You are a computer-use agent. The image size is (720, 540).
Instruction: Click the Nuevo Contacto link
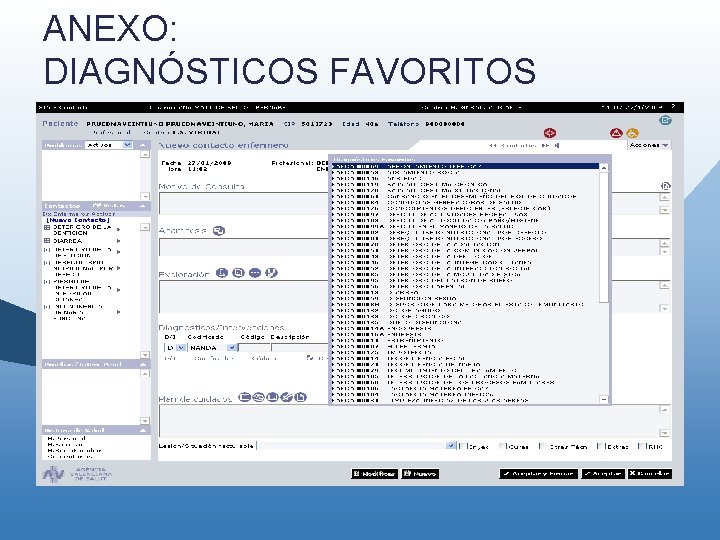pos(78,220)
